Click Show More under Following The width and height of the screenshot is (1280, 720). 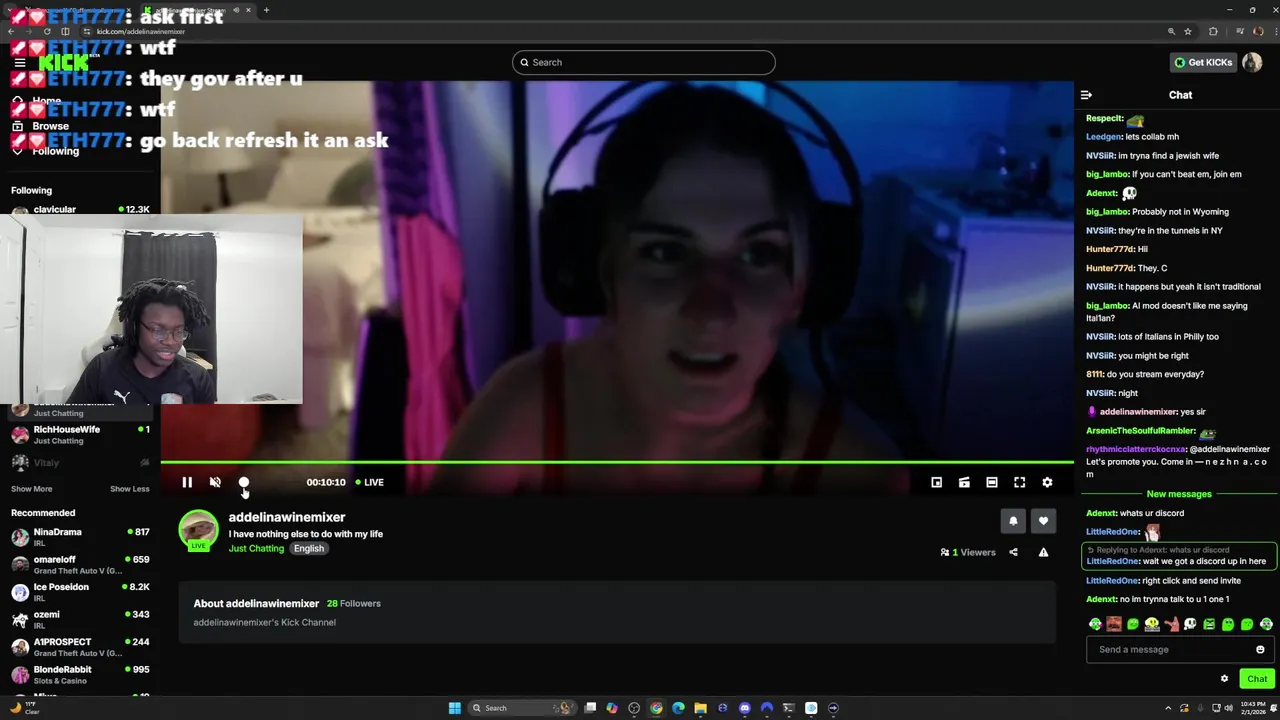coord(31,489)
